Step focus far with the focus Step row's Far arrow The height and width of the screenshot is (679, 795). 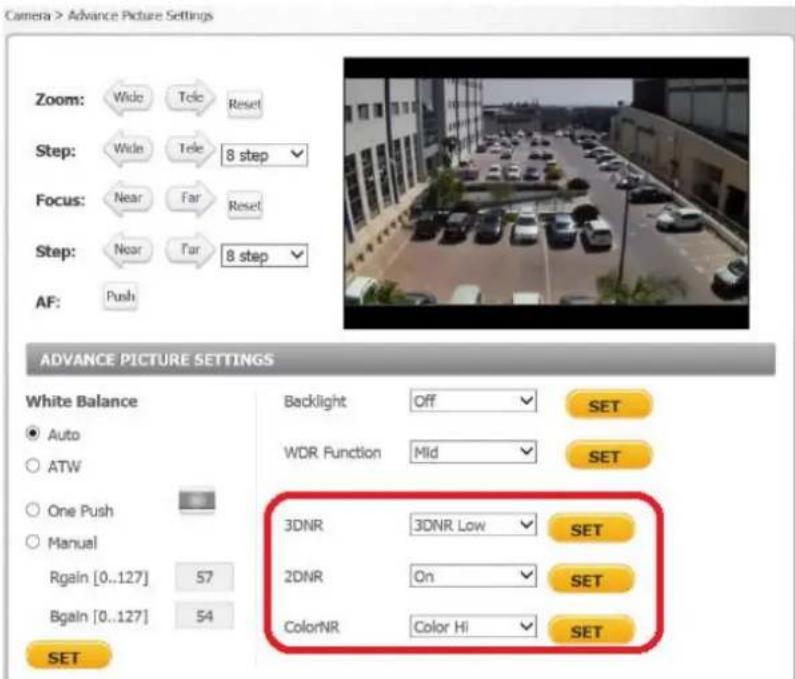pos(190,250)
